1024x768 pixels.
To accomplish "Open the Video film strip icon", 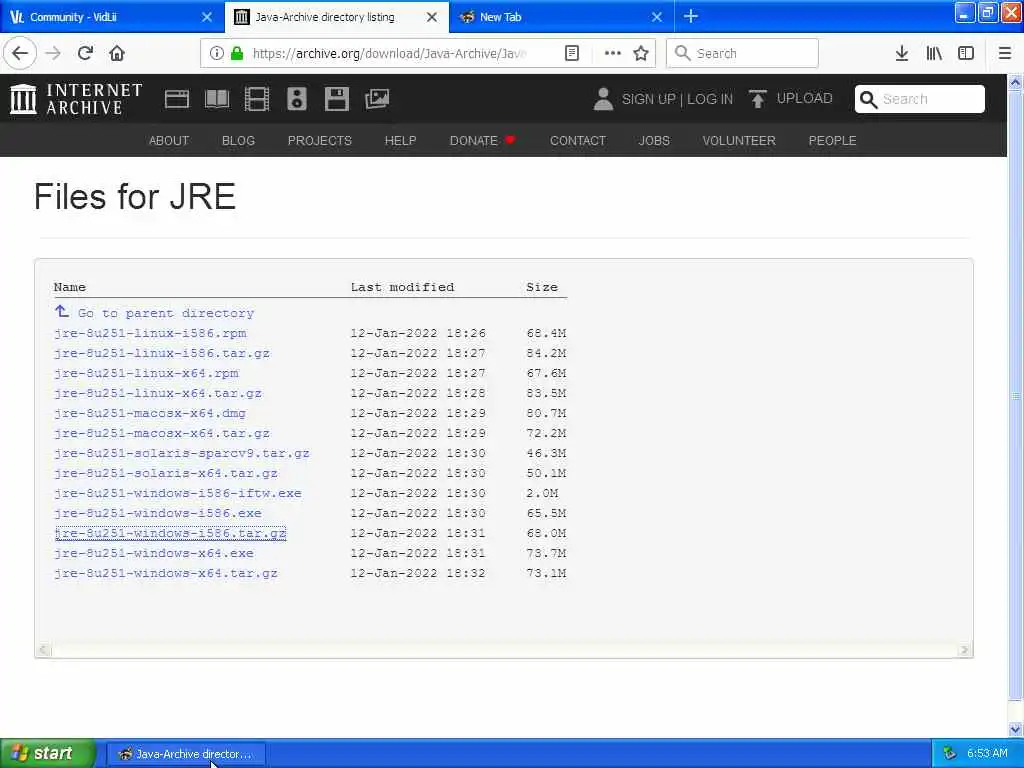I will point(257,99).
